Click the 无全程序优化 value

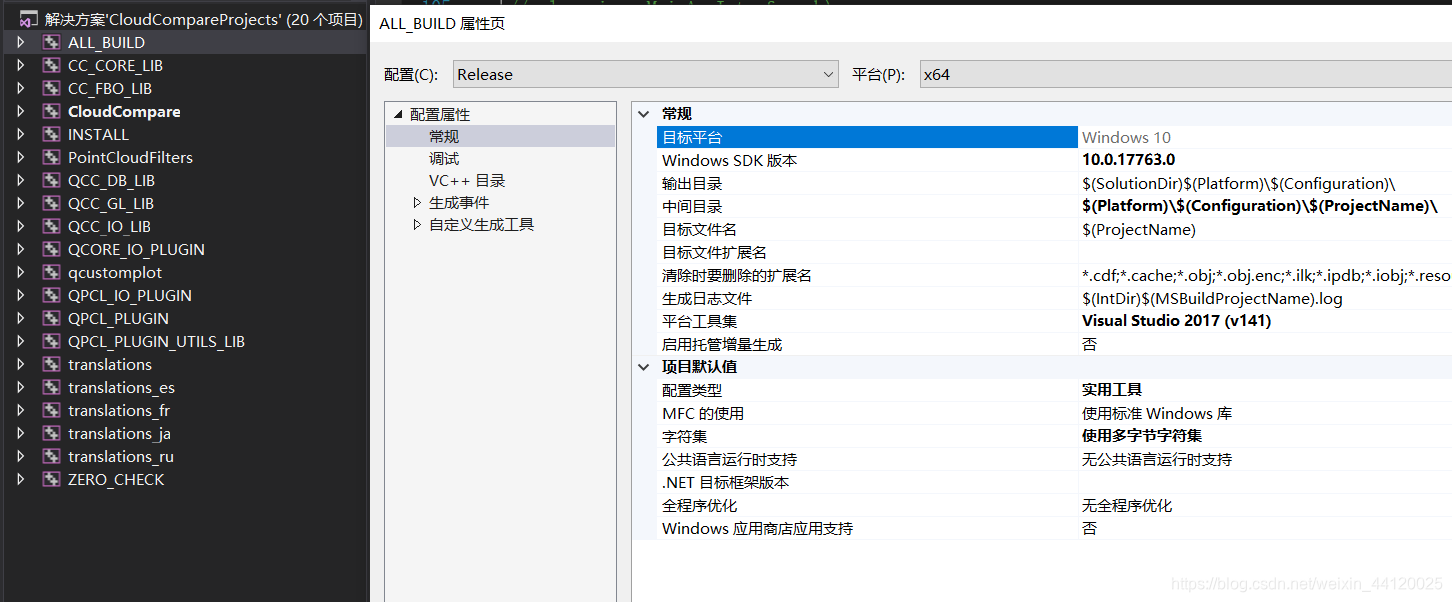click(1127, 505)
